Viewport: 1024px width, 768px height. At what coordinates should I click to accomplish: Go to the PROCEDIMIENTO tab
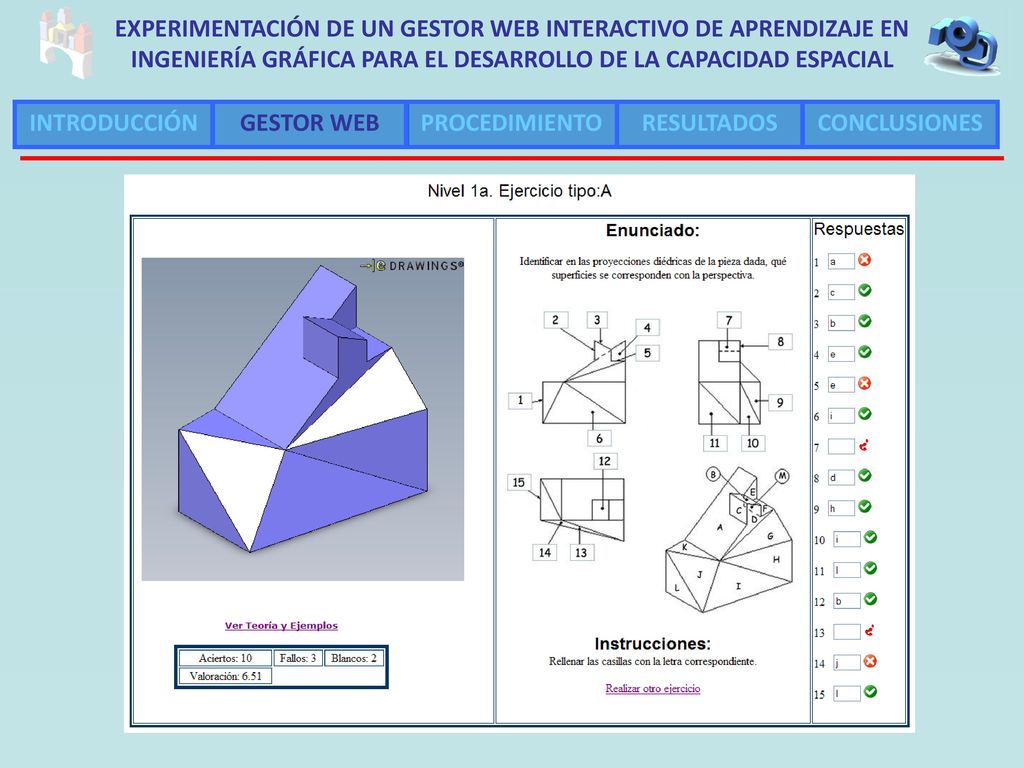pyautogui.click(x=511, y=123)
